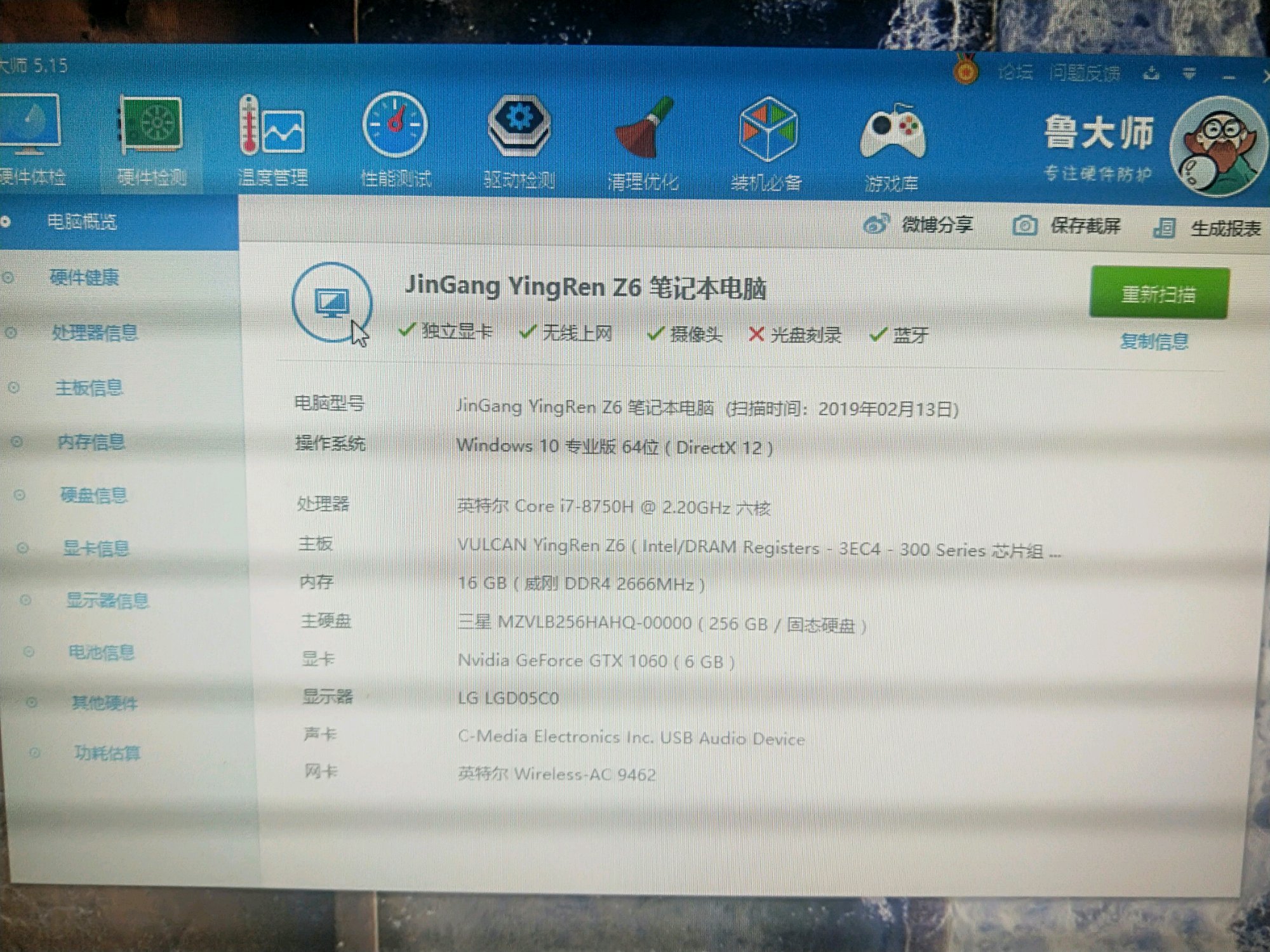Viewport: 1270px width, 952px height.
Task: Open 温度管理 temperature management
Action: [273, 141]
